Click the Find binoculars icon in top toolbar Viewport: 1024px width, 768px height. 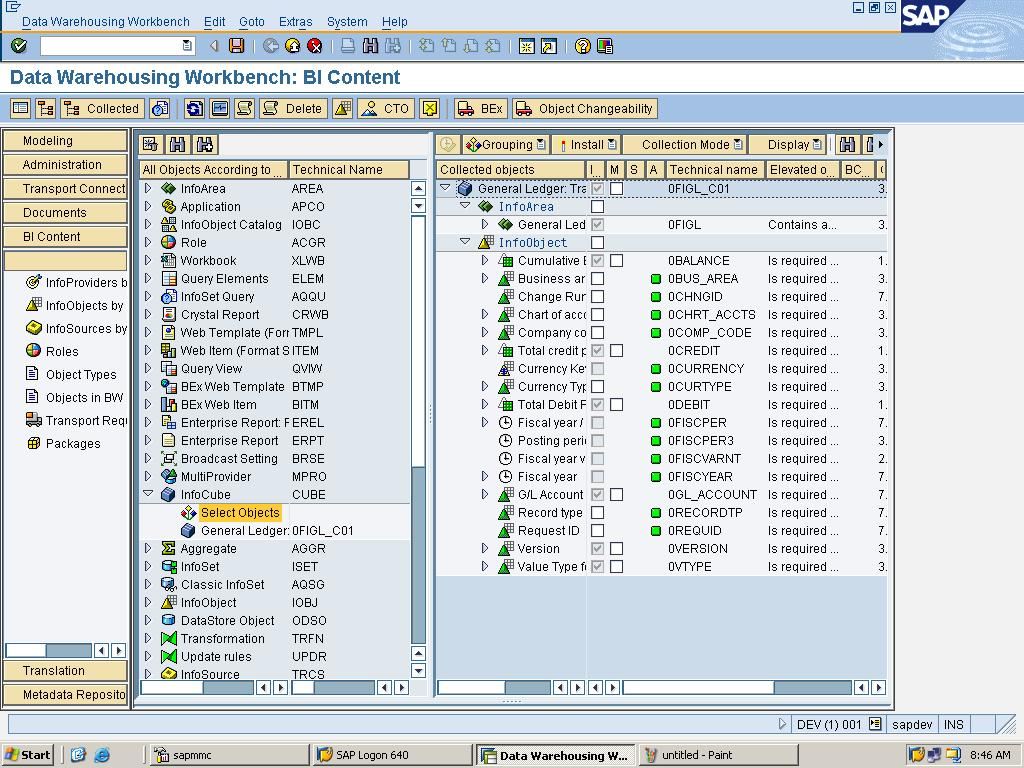(x=370, y=46)
